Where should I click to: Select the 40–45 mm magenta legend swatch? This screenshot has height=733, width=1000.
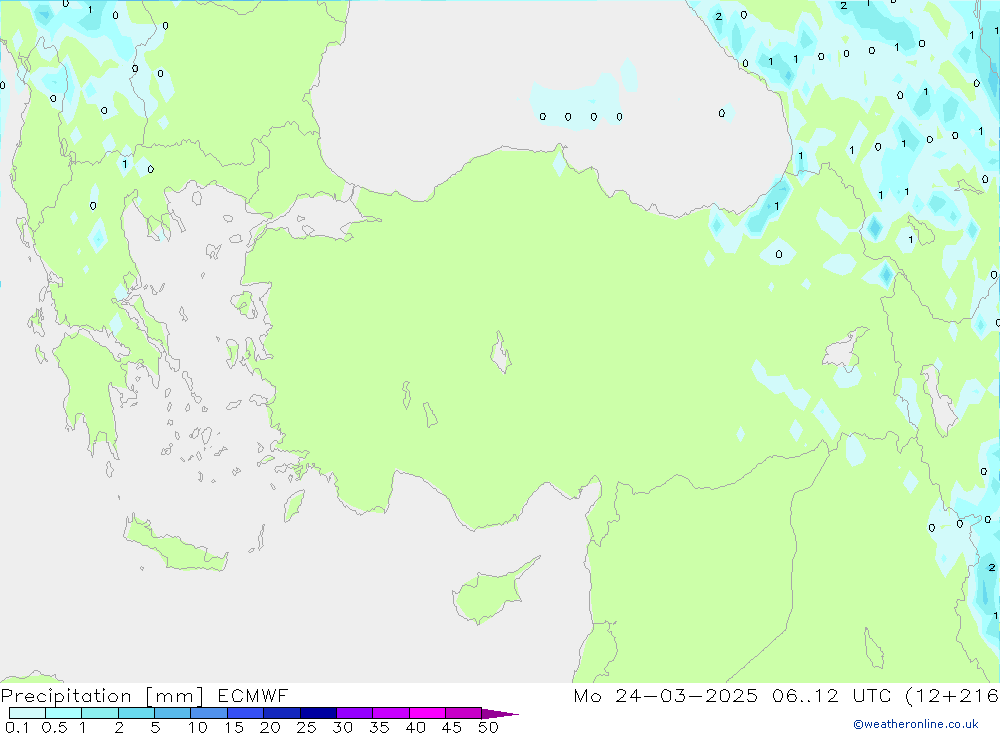coord(427,713)
